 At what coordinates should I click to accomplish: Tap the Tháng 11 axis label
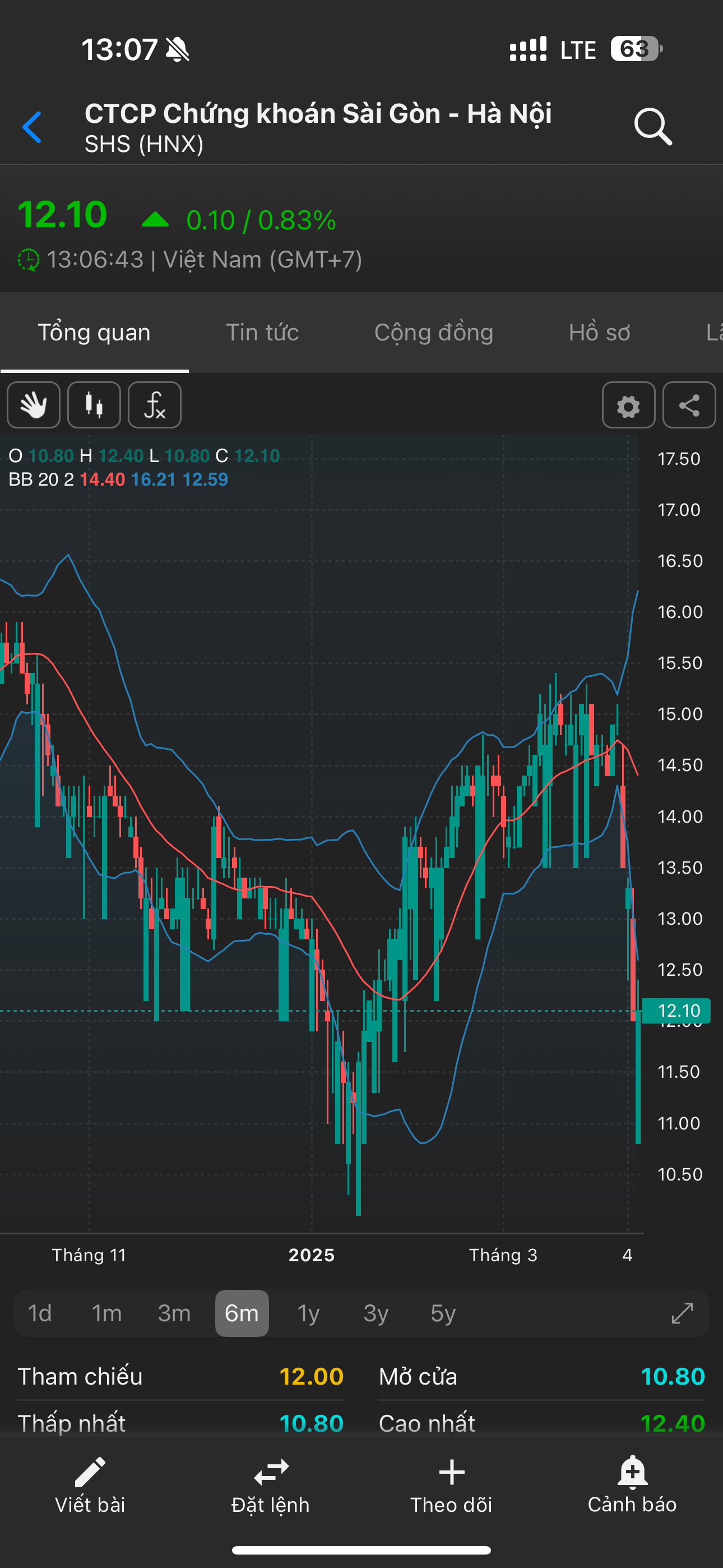(x=89, y=1255)
